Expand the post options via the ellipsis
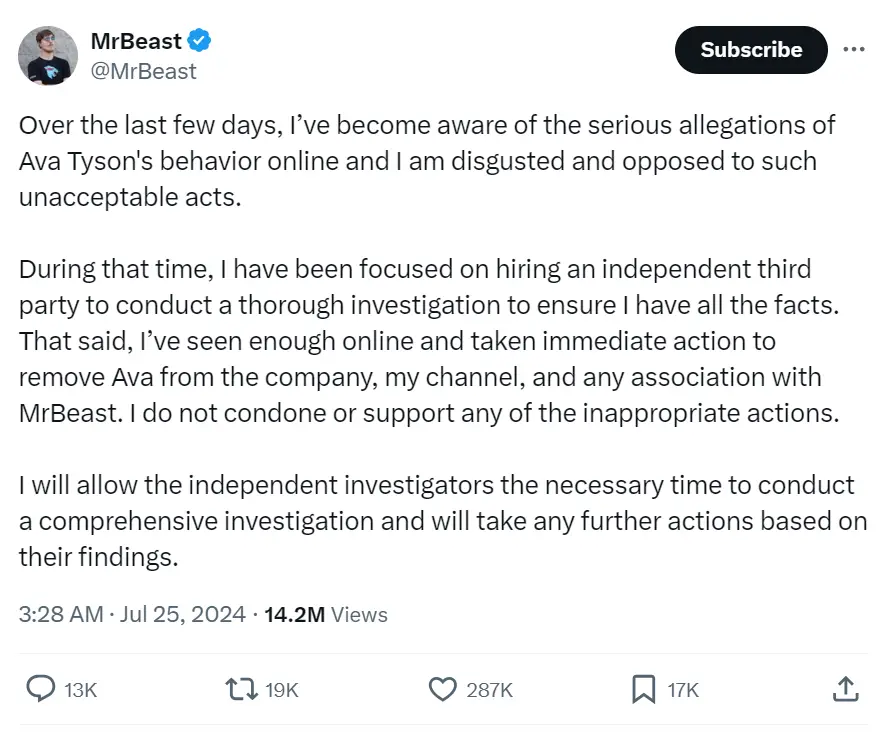The width and height of the screenshot is (885, 734). pos(856,49)
